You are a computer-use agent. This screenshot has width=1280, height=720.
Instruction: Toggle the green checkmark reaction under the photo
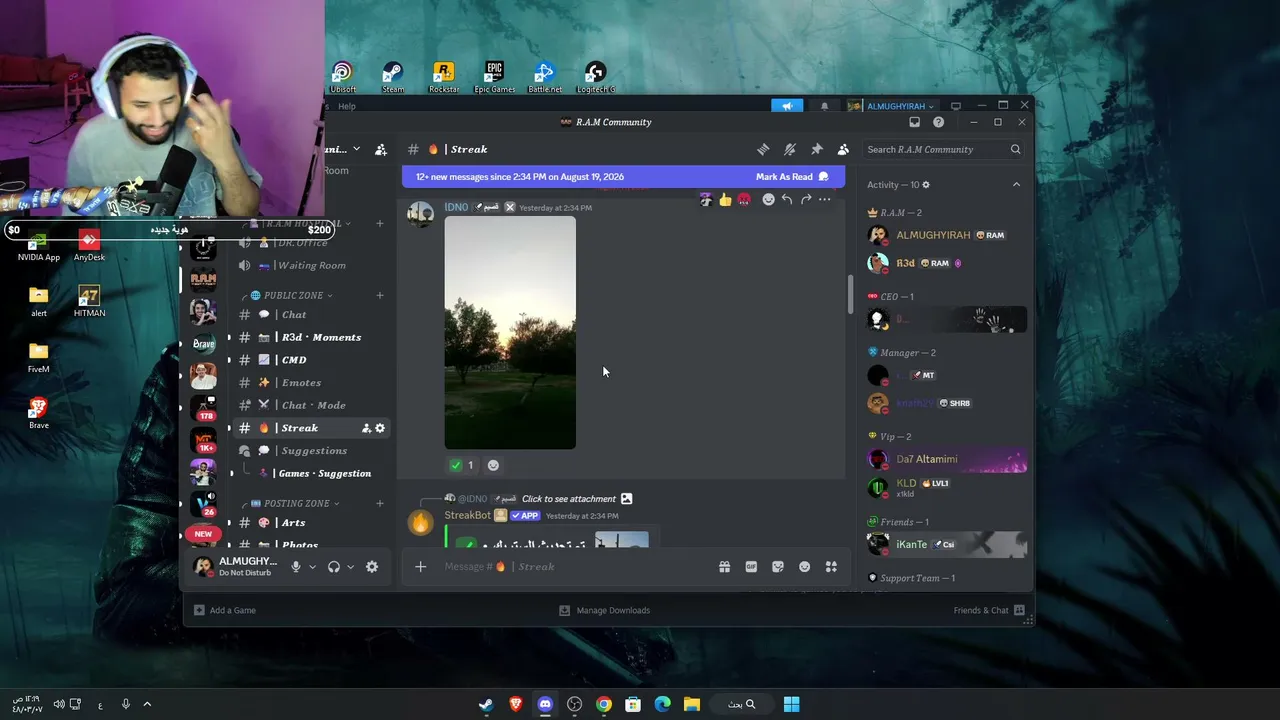(461, 465)
